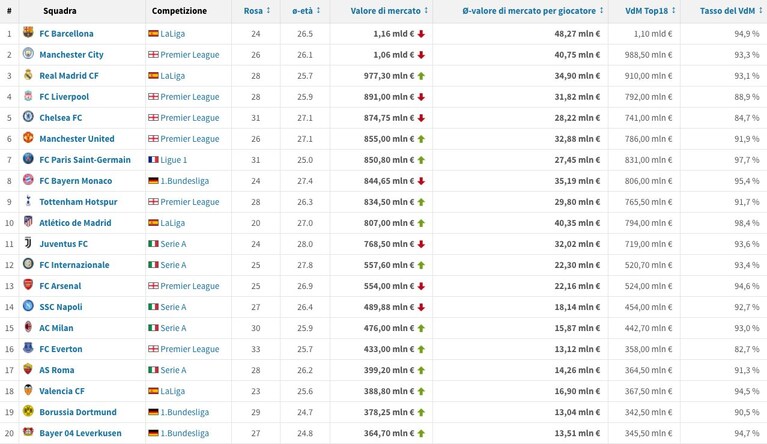Click the Manchester City club crest
This screenshot has width=767, height=444.
[x=28, y=54]
